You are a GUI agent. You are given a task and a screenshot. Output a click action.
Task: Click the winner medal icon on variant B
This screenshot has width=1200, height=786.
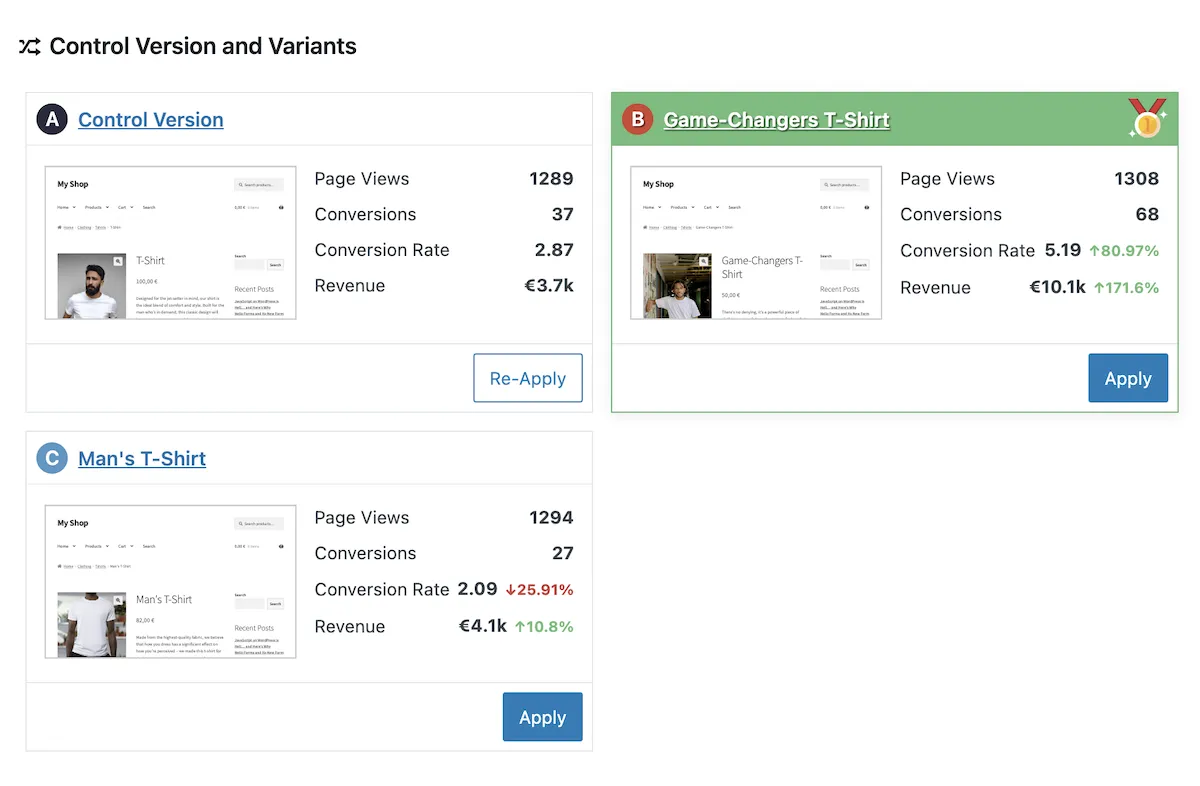click(x=1147, y=118)
